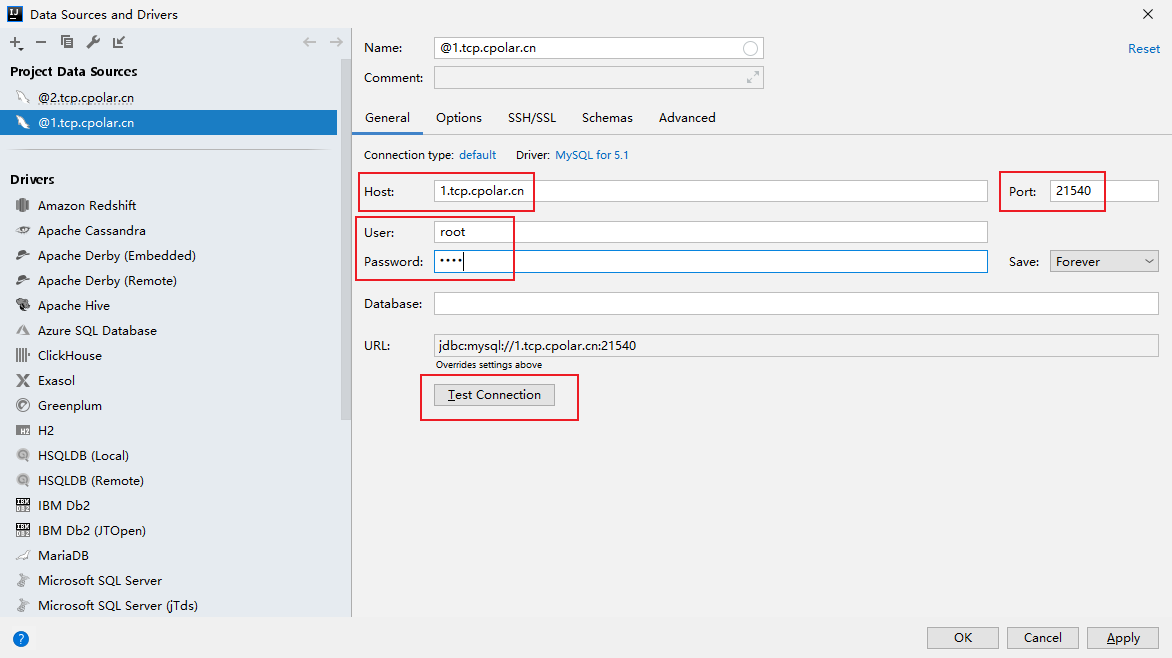The height and width of the screenshot is (658, 1172).
Task: Select @1.tcp.cpolar.cn data source
Action: pyautogui.click(x=169, y=123)
